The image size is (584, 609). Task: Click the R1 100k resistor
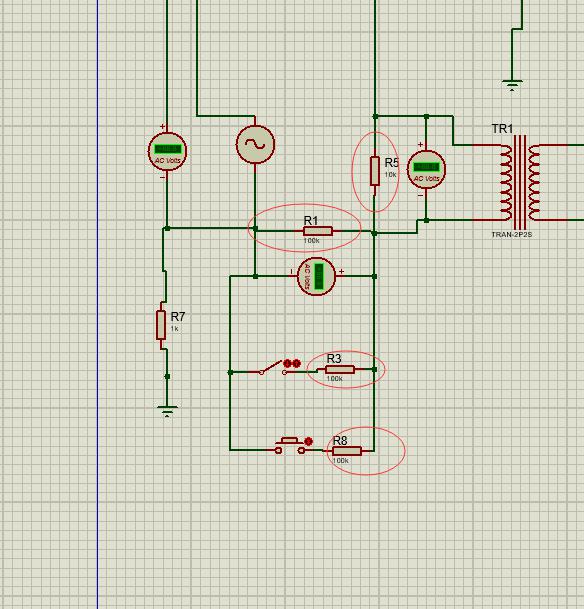point(318,231)
